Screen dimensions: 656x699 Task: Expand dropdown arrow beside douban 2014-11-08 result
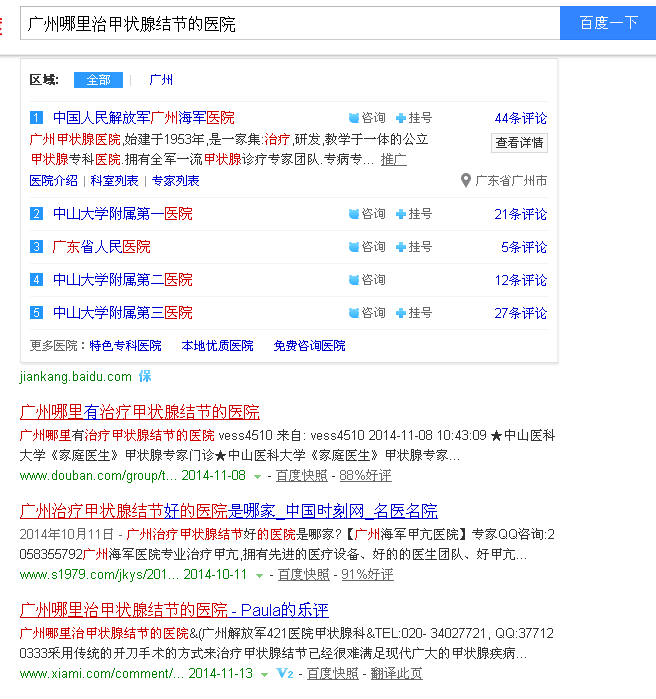[x=257, y=476]
